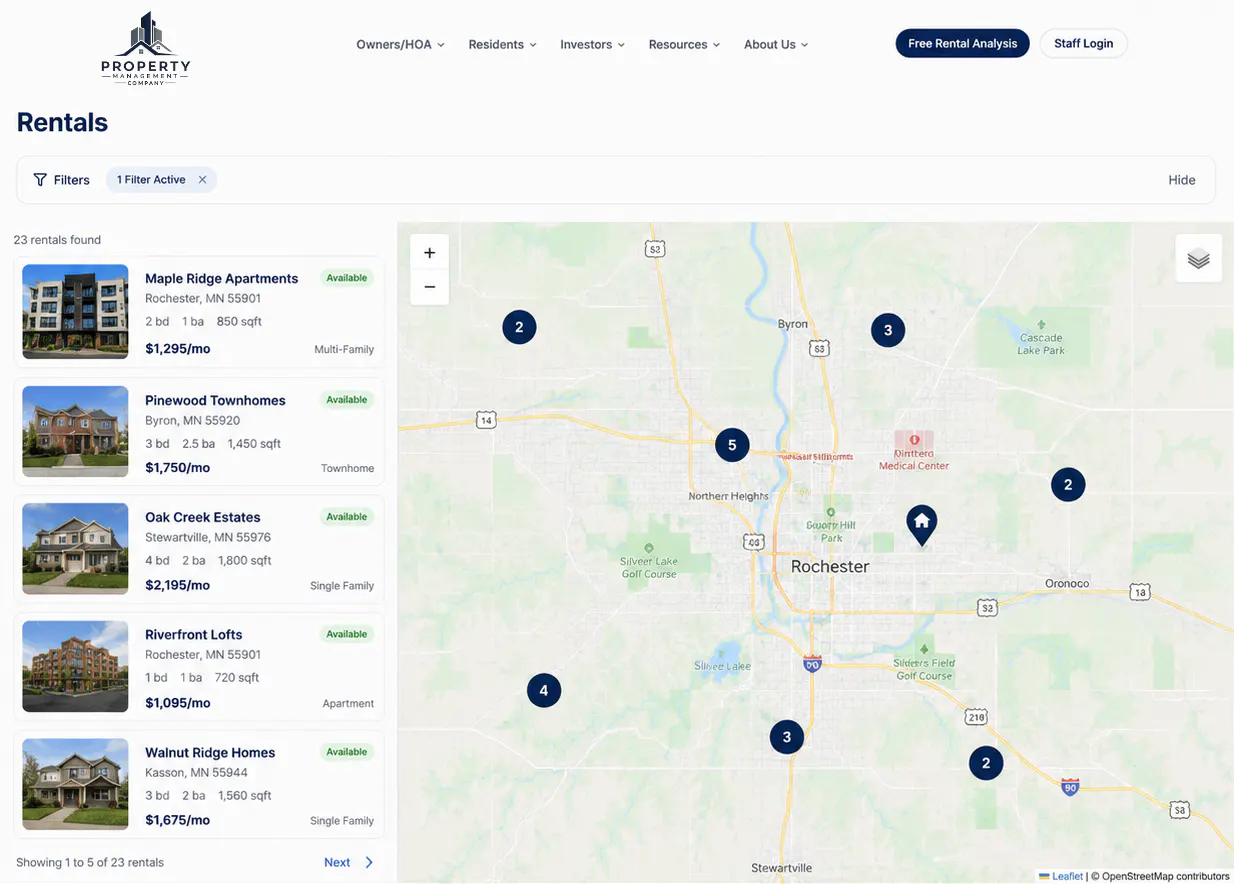The image size is (1234, 884).
Task: Click the Pinewood Townhomes title
Action: pos(215,400)
